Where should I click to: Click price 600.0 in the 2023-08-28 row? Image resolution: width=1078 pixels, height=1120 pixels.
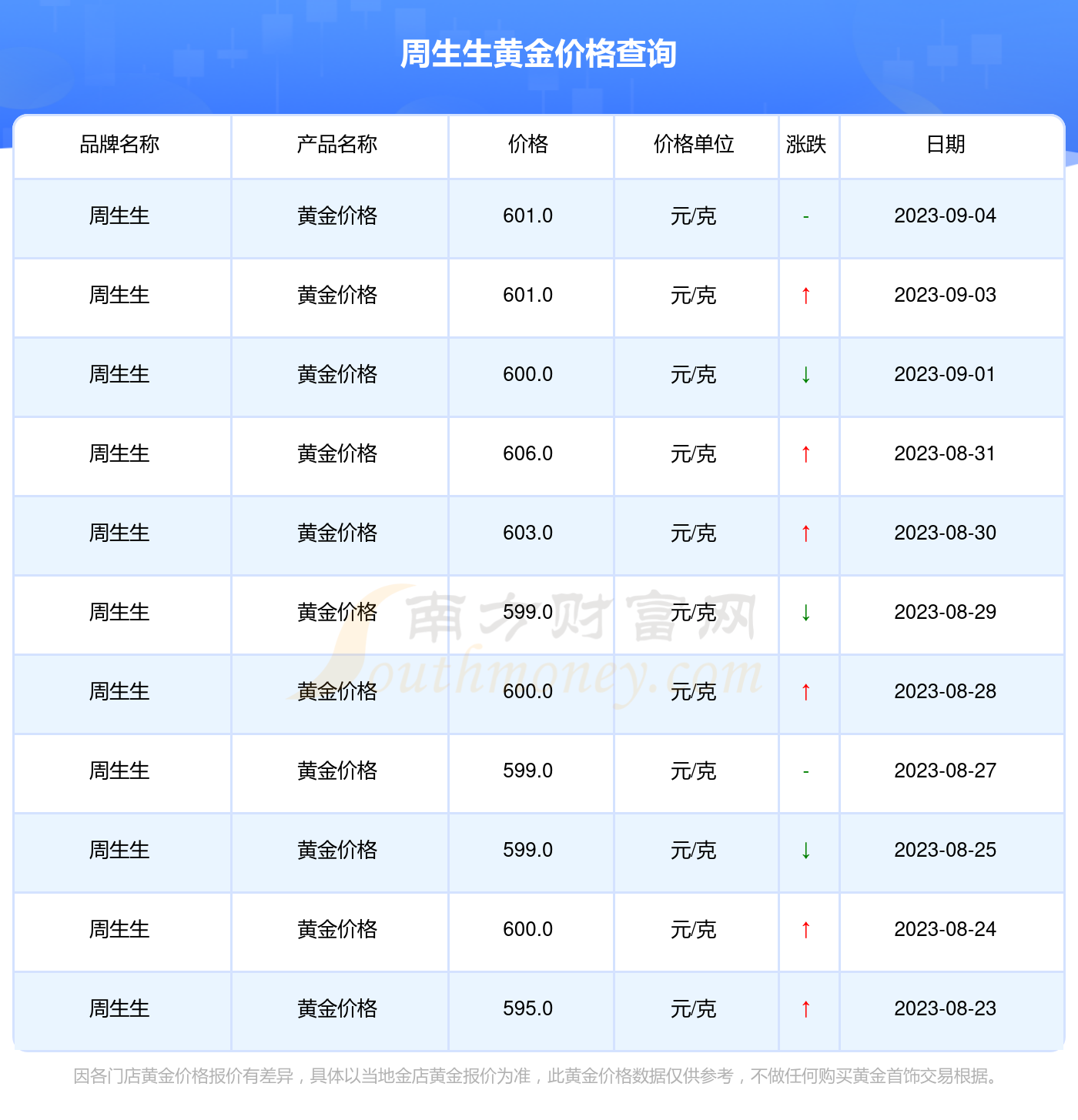(x=528, y=692)
